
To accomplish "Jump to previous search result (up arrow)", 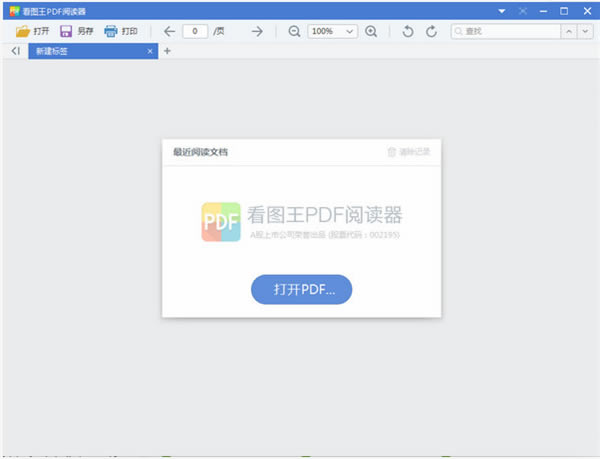I will point(568,31).
